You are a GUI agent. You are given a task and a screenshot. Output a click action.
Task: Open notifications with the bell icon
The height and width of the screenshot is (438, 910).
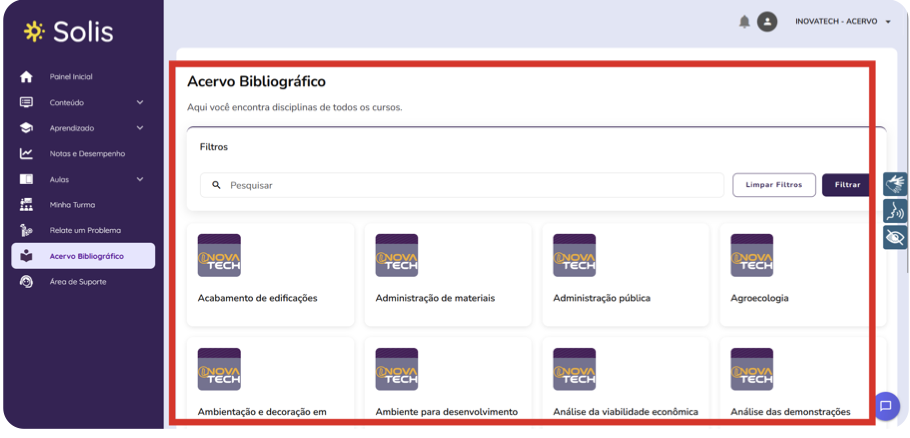pos(744,22)
